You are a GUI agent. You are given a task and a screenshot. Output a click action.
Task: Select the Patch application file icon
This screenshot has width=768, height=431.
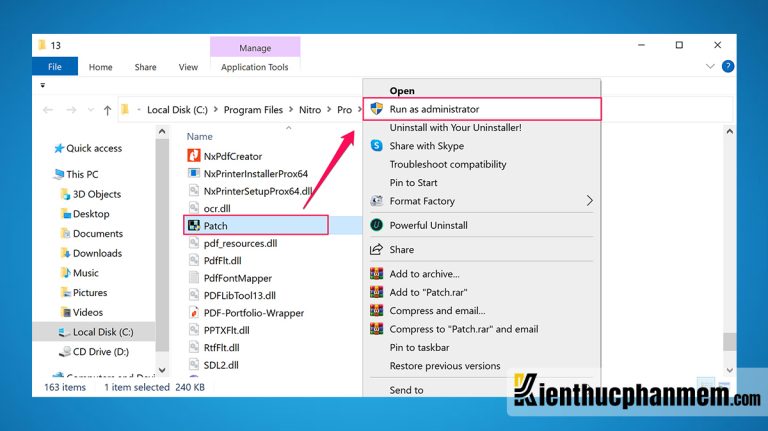pyautogui.click(x=194, y=225)
